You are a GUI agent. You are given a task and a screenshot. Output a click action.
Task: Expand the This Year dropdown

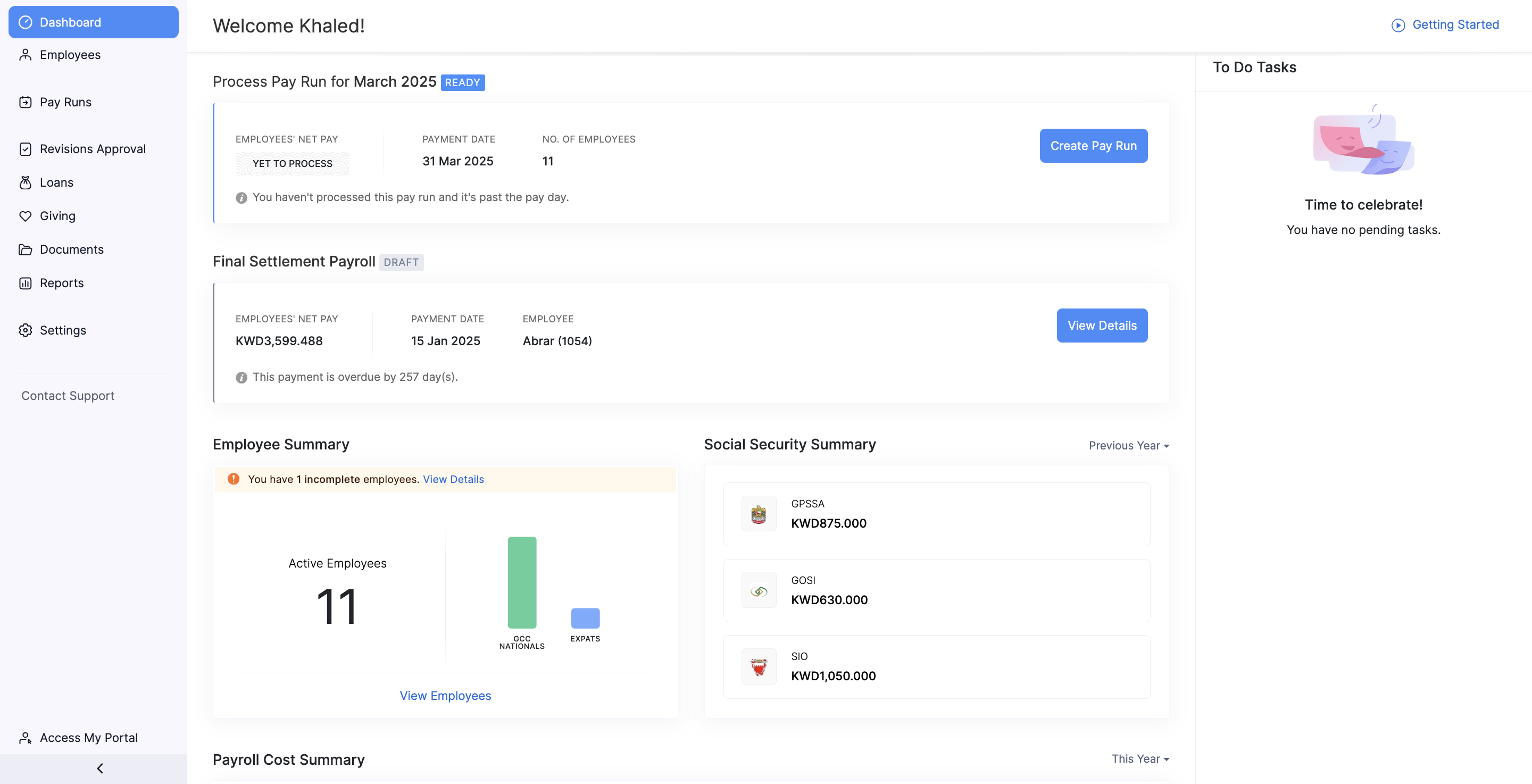tap(1139, 758)
